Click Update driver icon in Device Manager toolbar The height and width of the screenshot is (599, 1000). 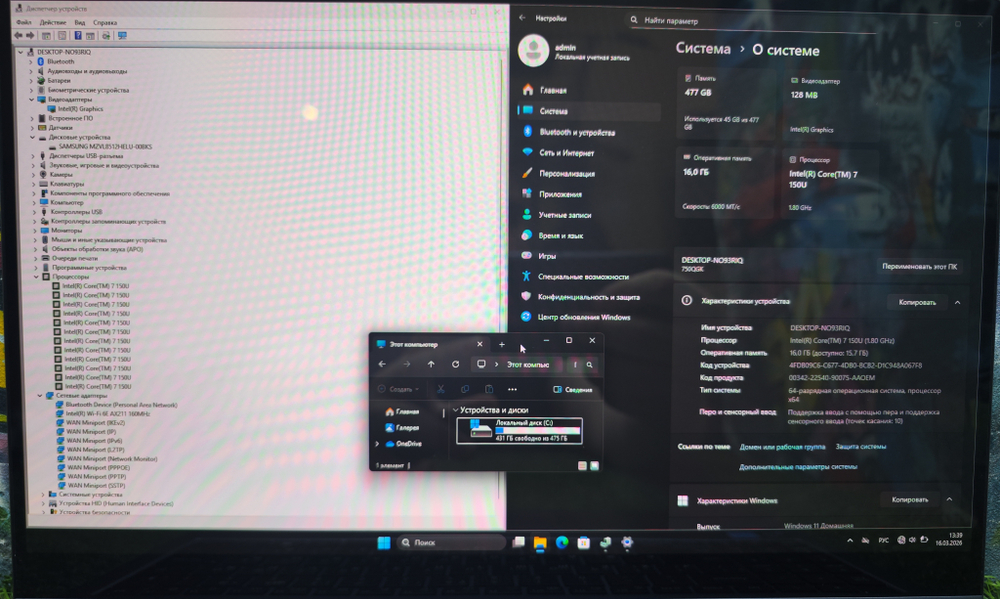pos(106,36)
